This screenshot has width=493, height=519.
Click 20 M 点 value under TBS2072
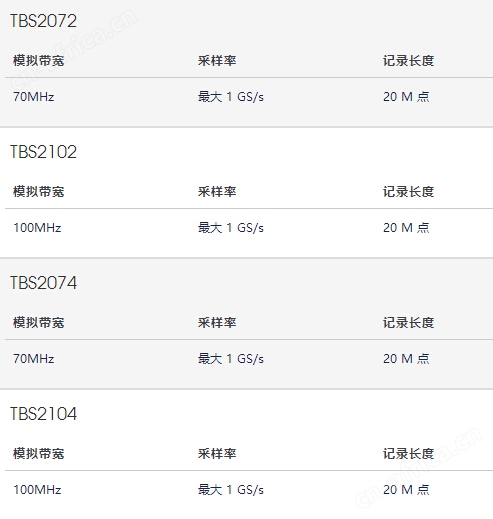tap(406, 97)
